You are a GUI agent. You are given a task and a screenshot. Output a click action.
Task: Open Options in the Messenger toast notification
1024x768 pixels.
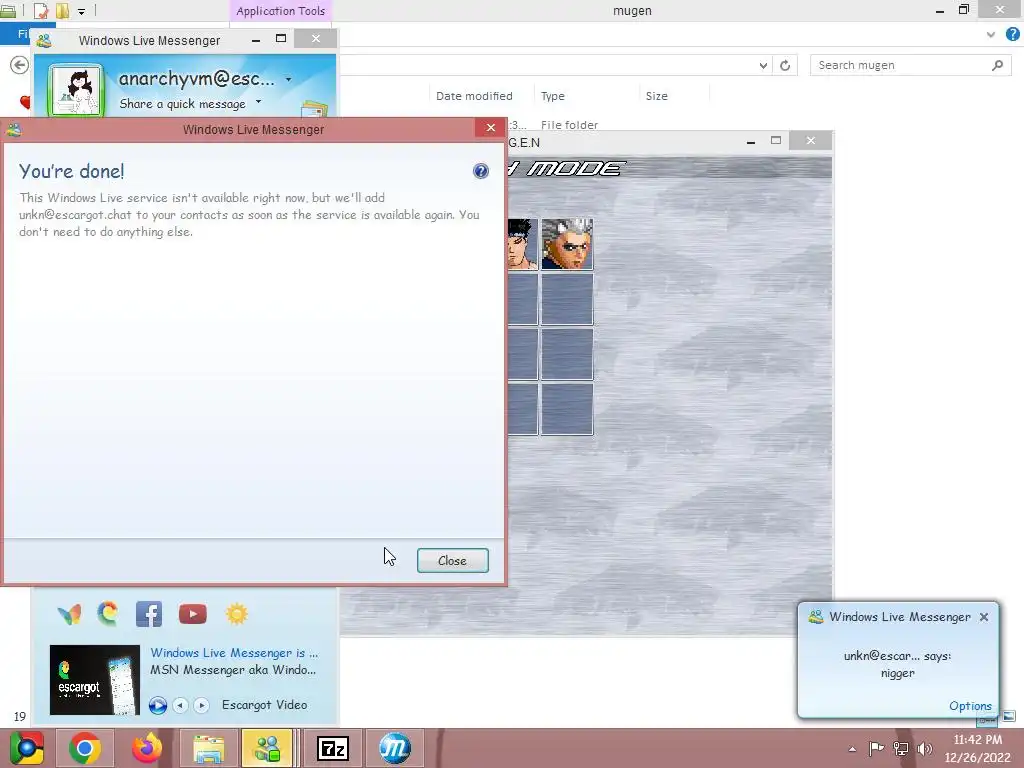pyautogui.click(x=970, y=706)
